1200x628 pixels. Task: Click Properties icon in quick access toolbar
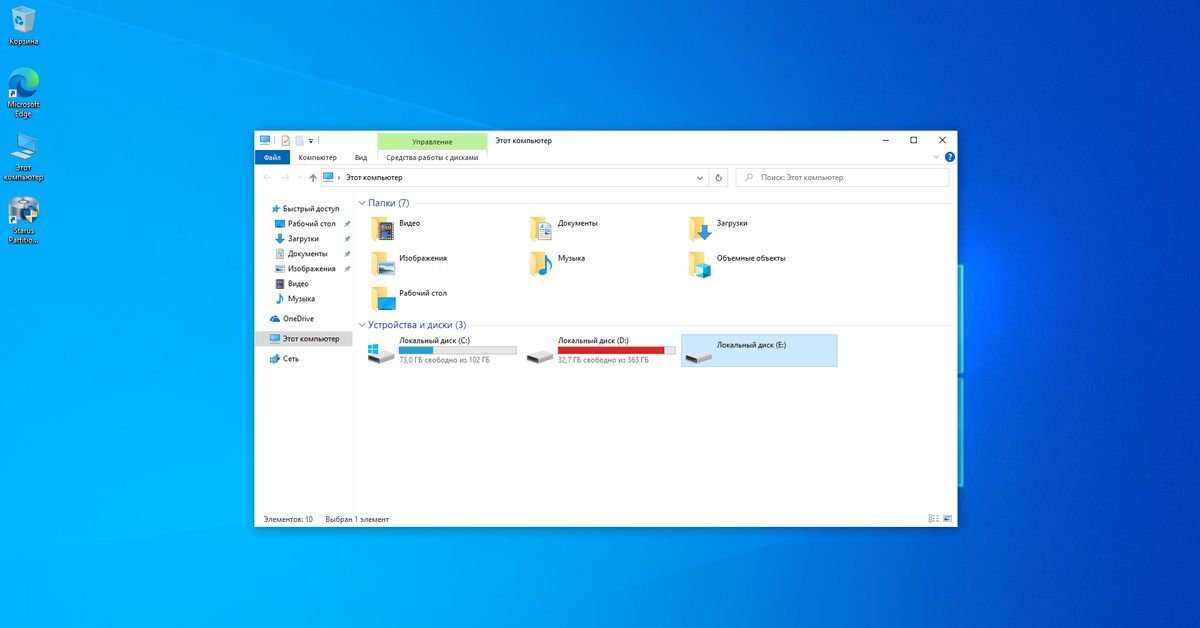click(285, 141)
